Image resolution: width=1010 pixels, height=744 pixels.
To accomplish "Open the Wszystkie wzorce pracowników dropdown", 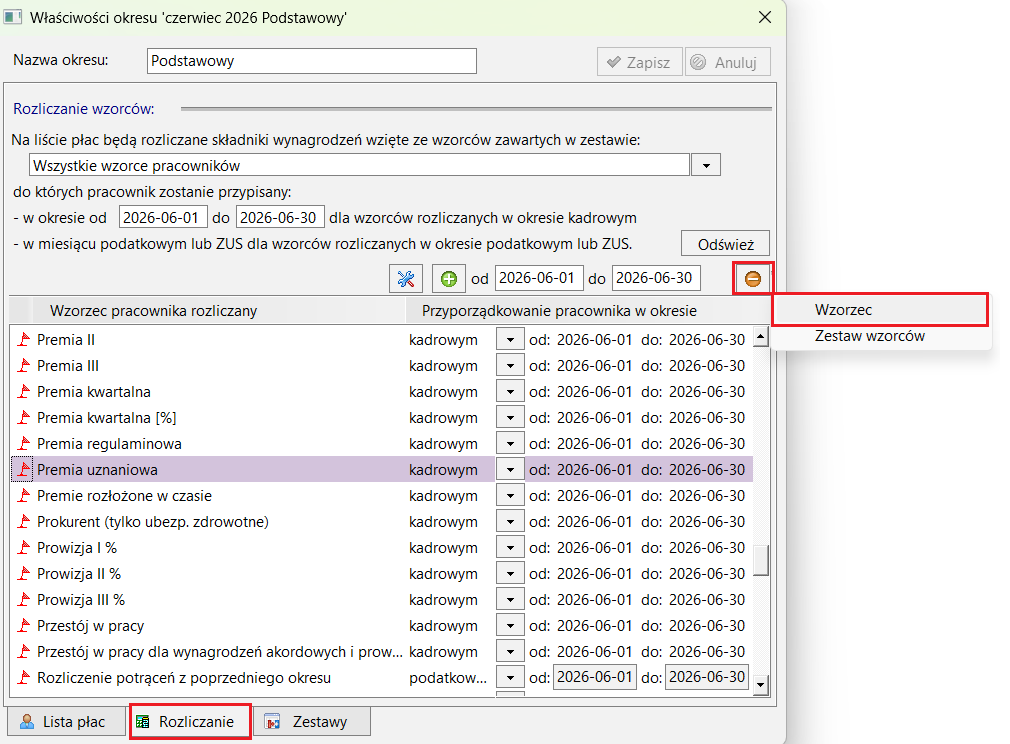I will 706,166.
